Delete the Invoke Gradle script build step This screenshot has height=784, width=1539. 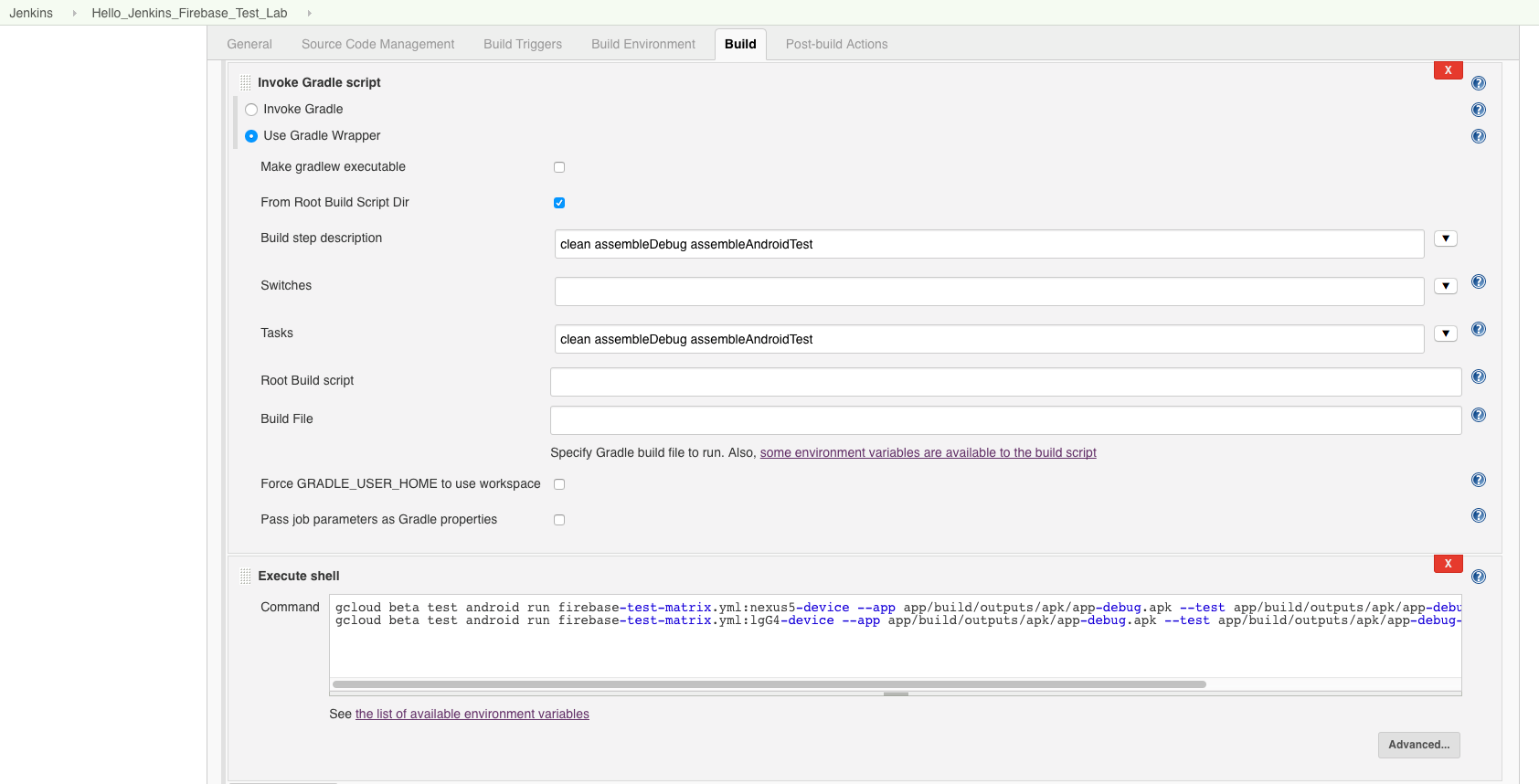[1449, 70]
